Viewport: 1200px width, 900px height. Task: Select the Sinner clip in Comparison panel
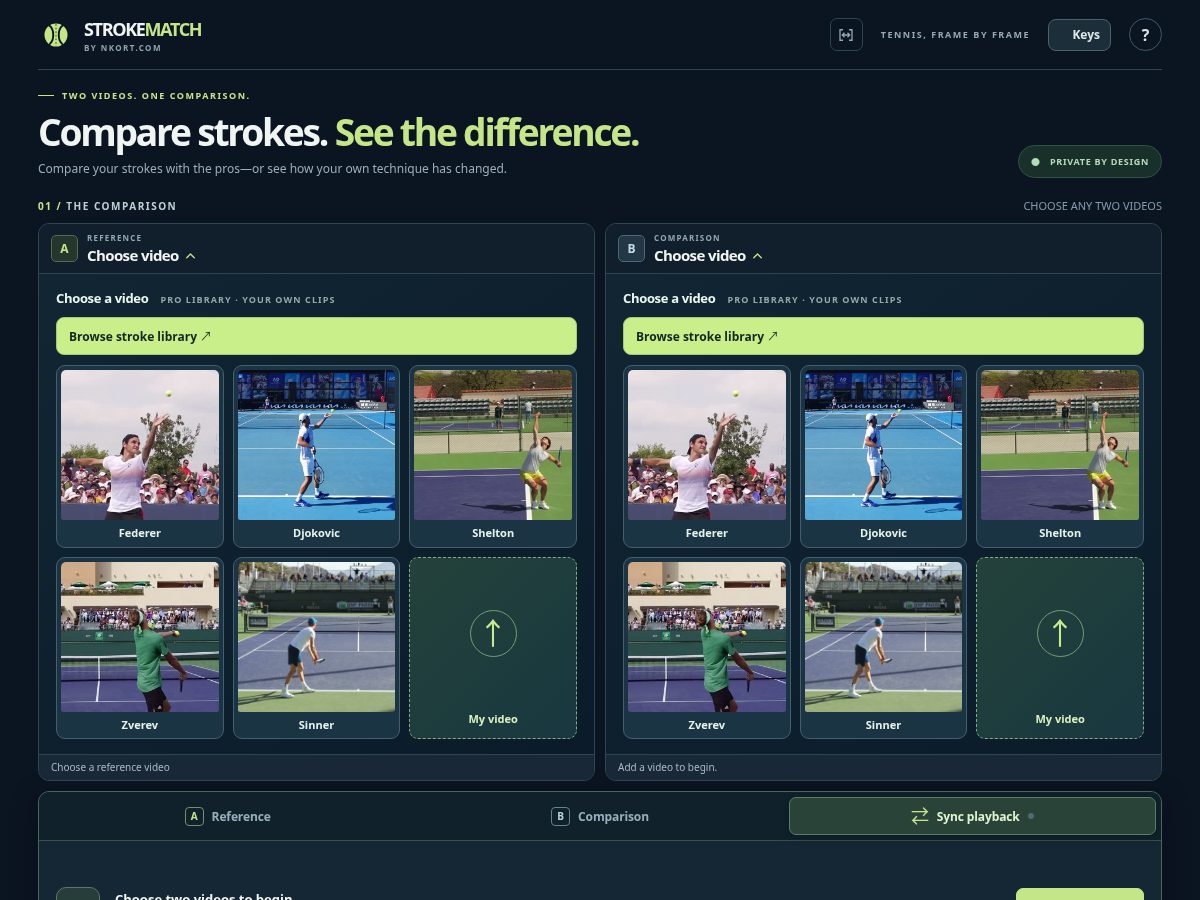click(883, 648)
